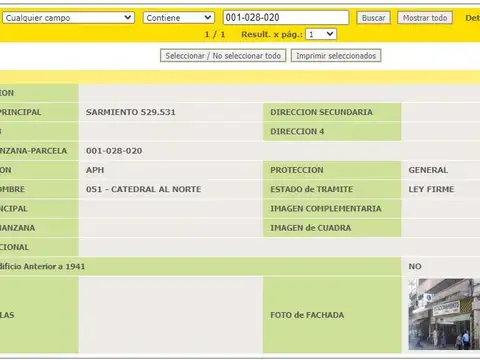Click the IMAGEN COMPLEMENTARIA label cell

click(x=332, y=209)
